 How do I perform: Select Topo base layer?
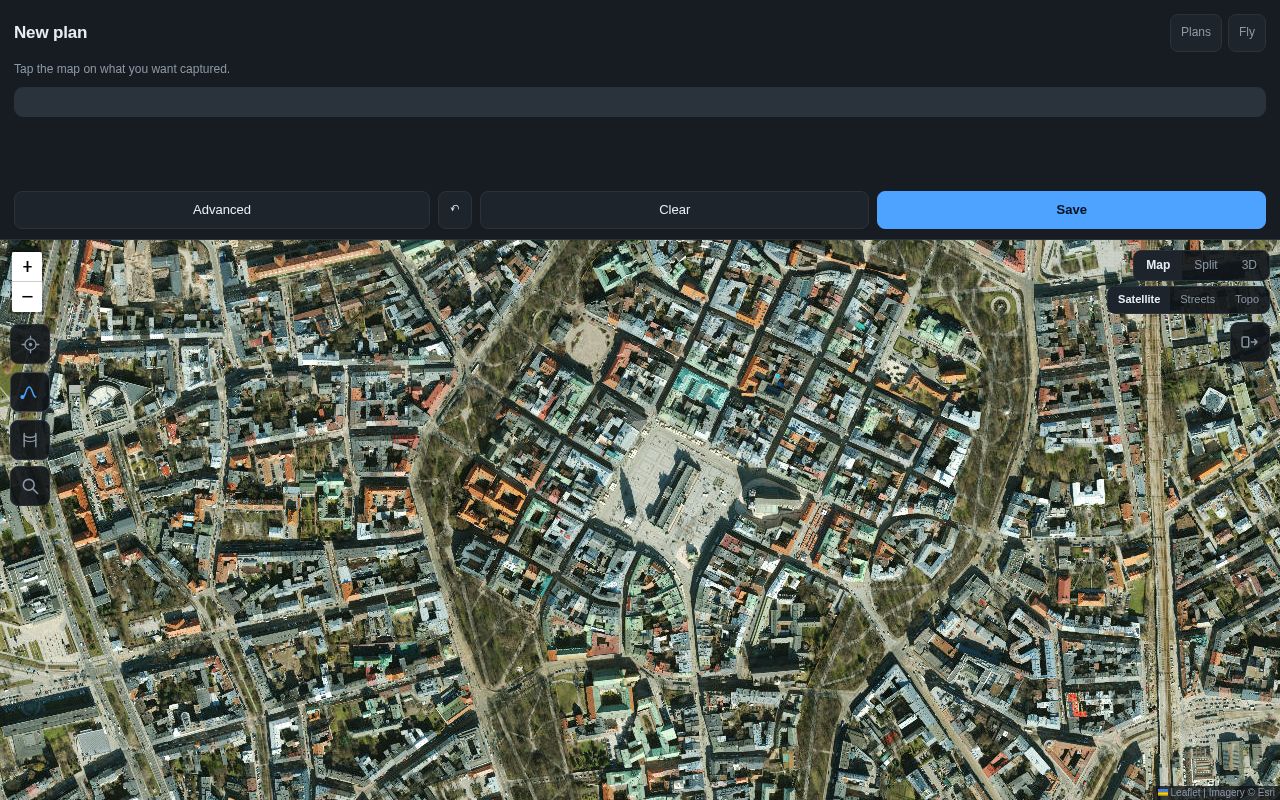1247,300
